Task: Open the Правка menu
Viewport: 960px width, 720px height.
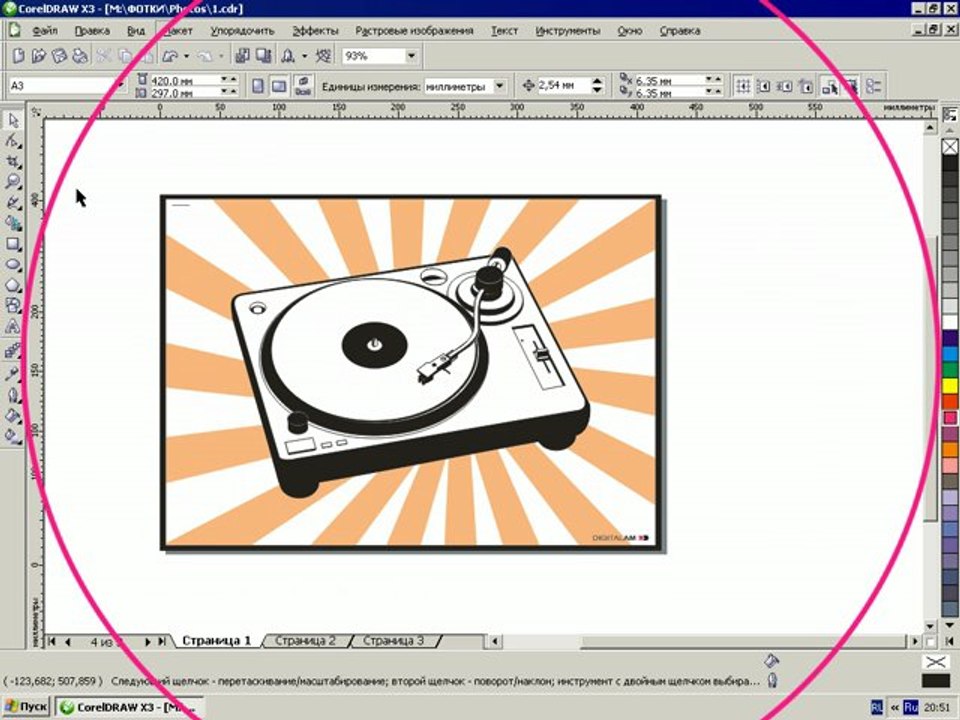Action: point(92,30)
